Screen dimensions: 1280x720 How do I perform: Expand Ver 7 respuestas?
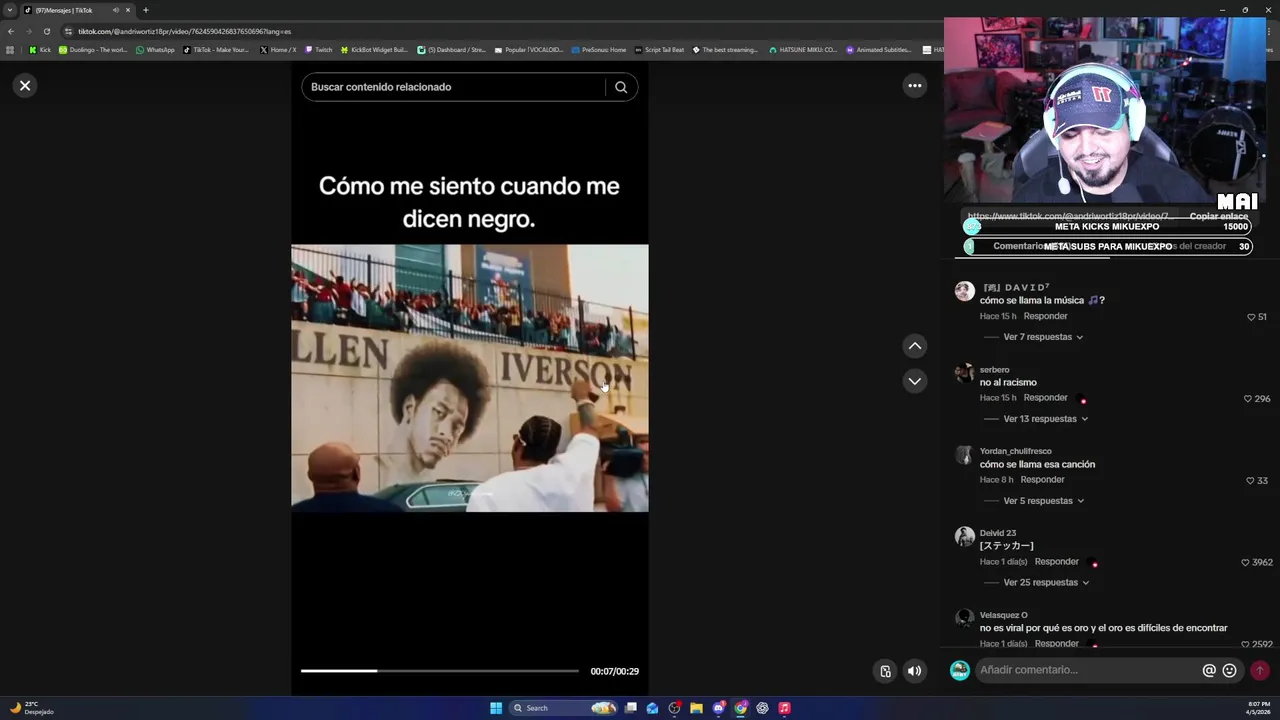coord(1043,337)
